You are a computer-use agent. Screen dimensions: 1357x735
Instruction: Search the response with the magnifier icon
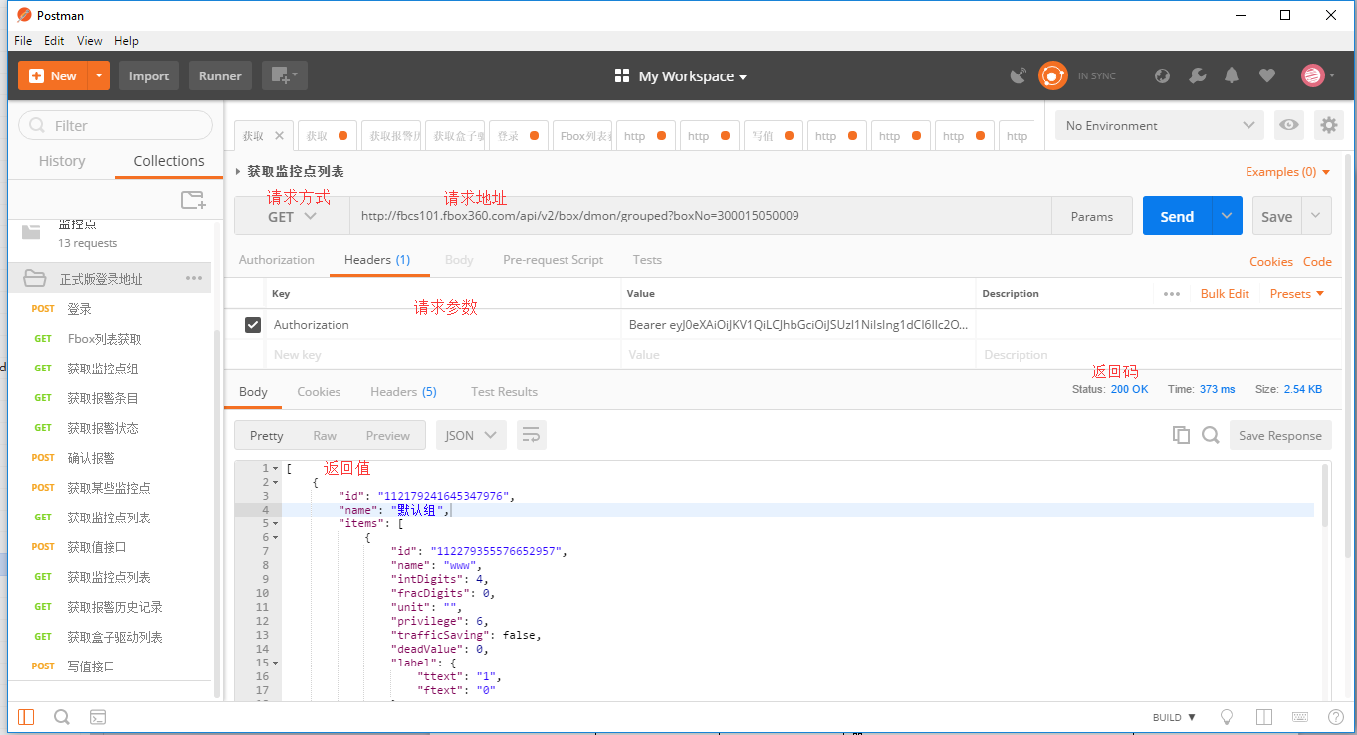(x=1211, y=435)
